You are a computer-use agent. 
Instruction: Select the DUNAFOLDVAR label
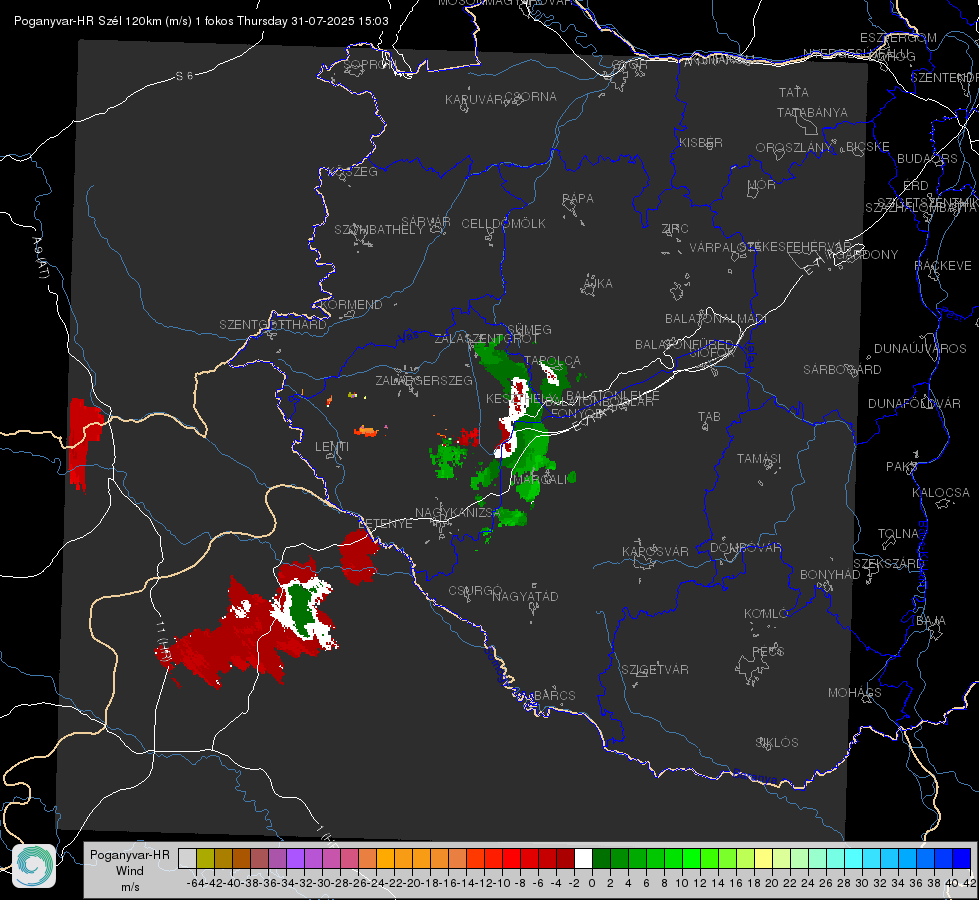tap(914, 403)
